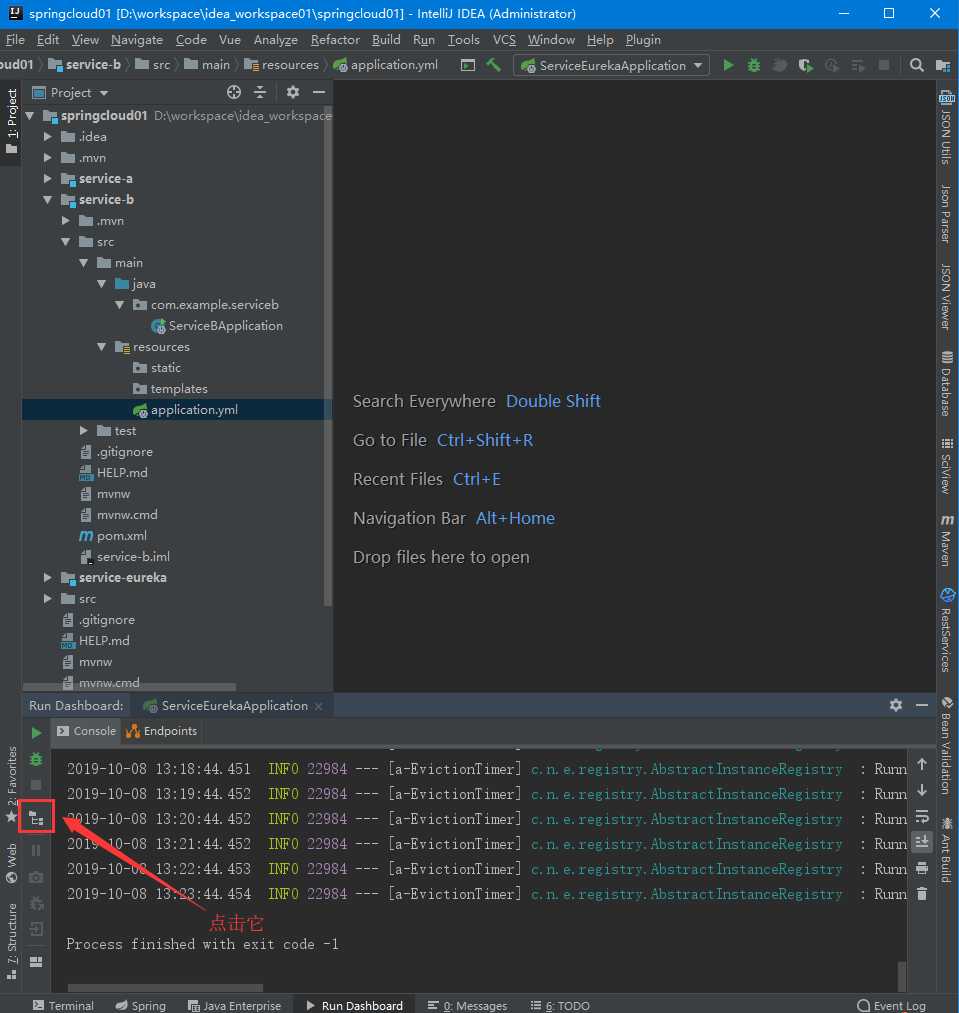
Task: Jump up the stack trace arrow
Action: tap(922, 764)
